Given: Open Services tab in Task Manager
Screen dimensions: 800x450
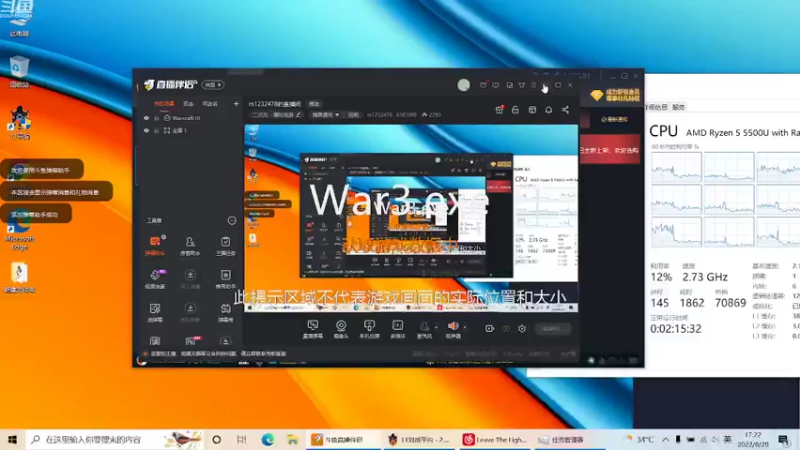Looking at the screenshot, I should point(679,107).
